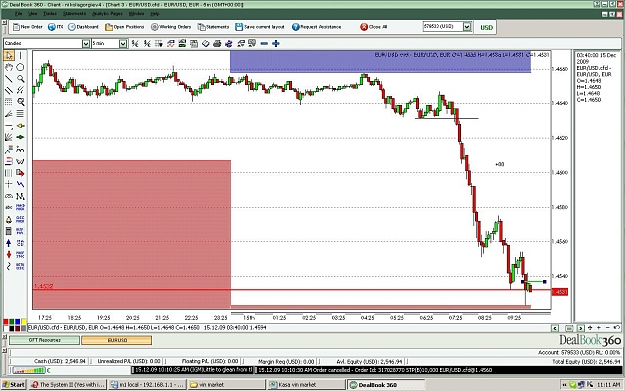Open the Window menu

136,14
